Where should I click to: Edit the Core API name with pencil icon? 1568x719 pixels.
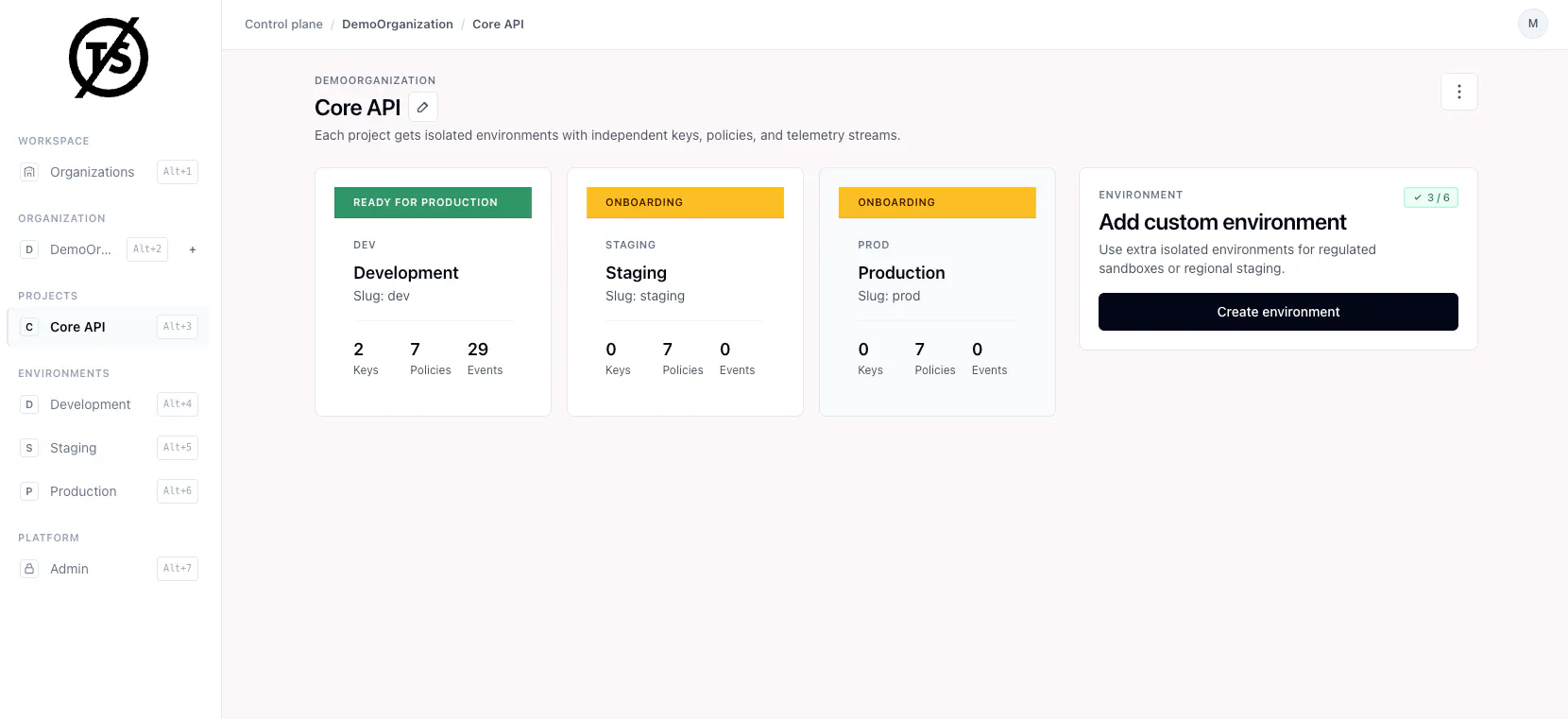click(x=423, y=108)
